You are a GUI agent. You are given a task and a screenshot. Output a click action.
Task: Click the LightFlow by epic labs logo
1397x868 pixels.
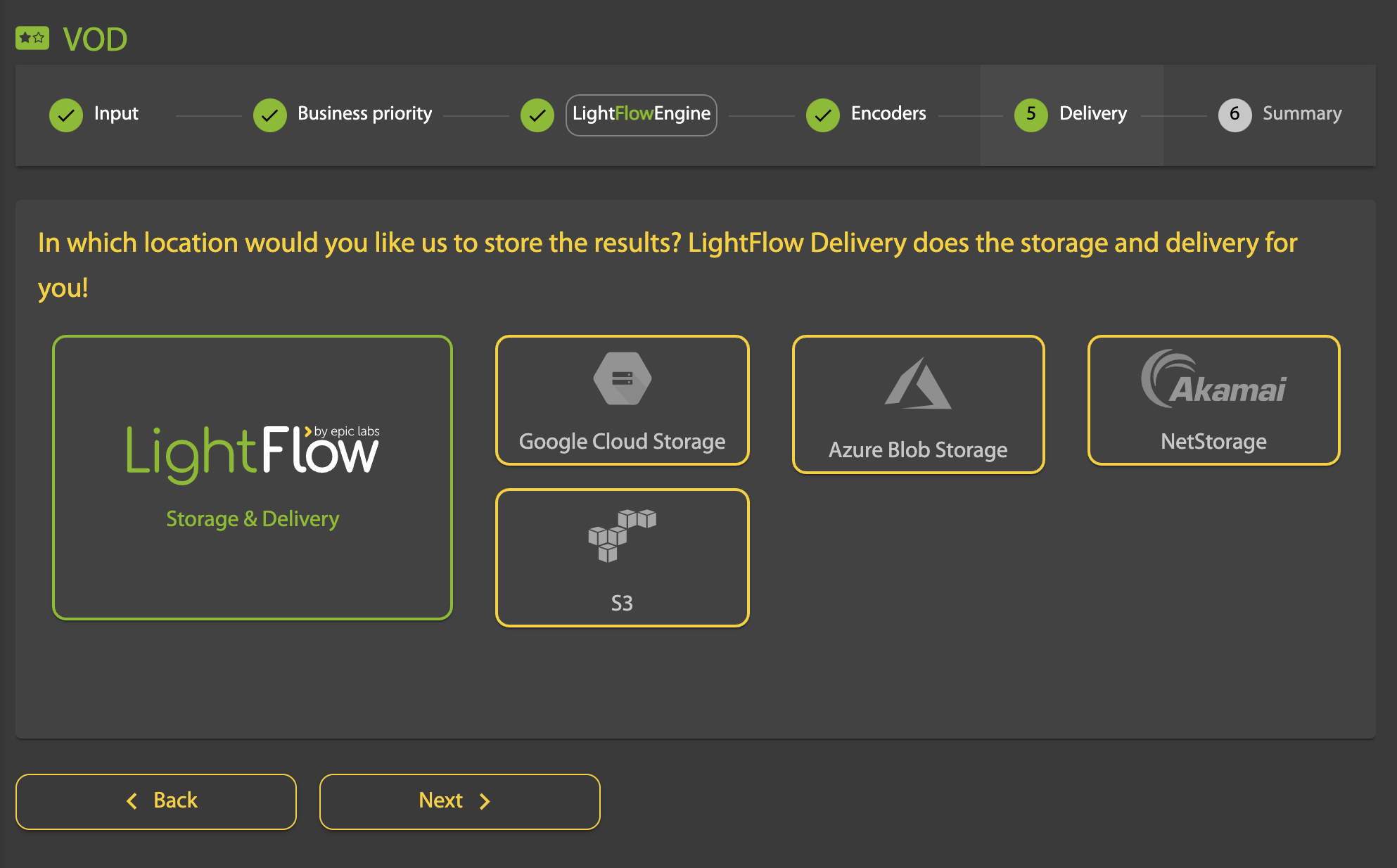pyautogui.click(x=253, y=453)
